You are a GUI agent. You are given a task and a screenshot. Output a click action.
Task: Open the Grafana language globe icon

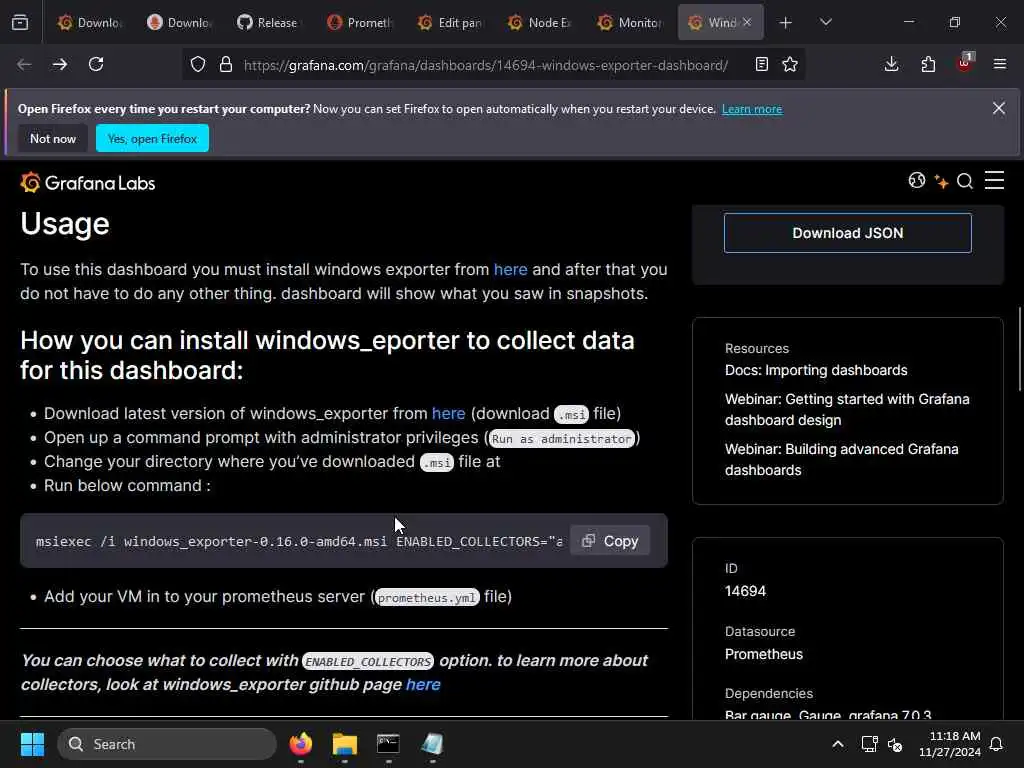[x=917, y=180]
